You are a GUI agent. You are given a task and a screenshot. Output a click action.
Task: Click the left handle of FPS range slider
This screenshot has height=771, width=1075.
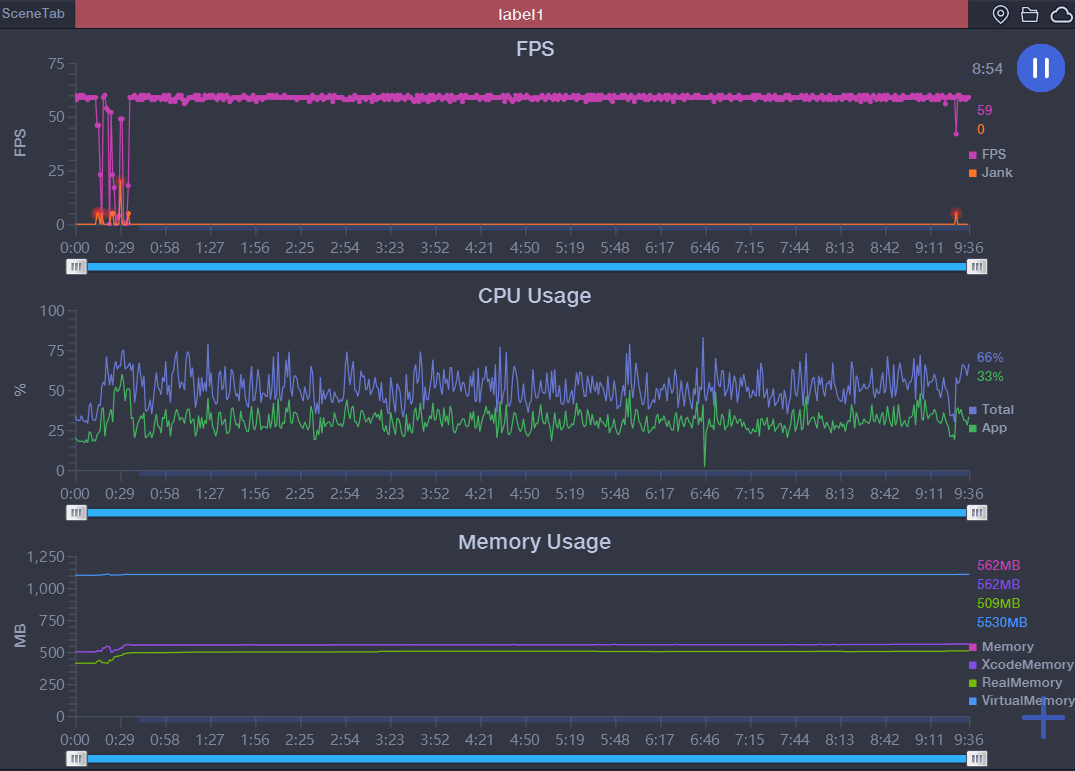tap(77, 266)
